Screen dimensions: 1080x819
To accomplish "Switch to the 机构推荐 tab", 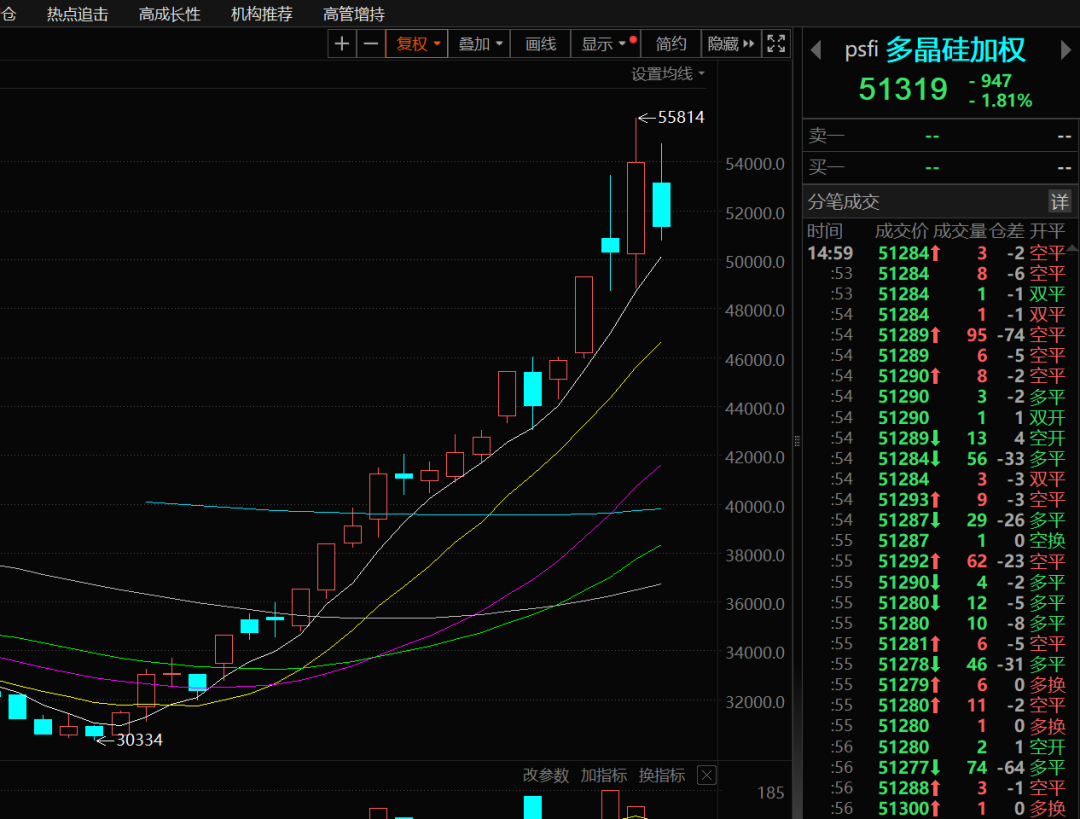I will 262,14.
